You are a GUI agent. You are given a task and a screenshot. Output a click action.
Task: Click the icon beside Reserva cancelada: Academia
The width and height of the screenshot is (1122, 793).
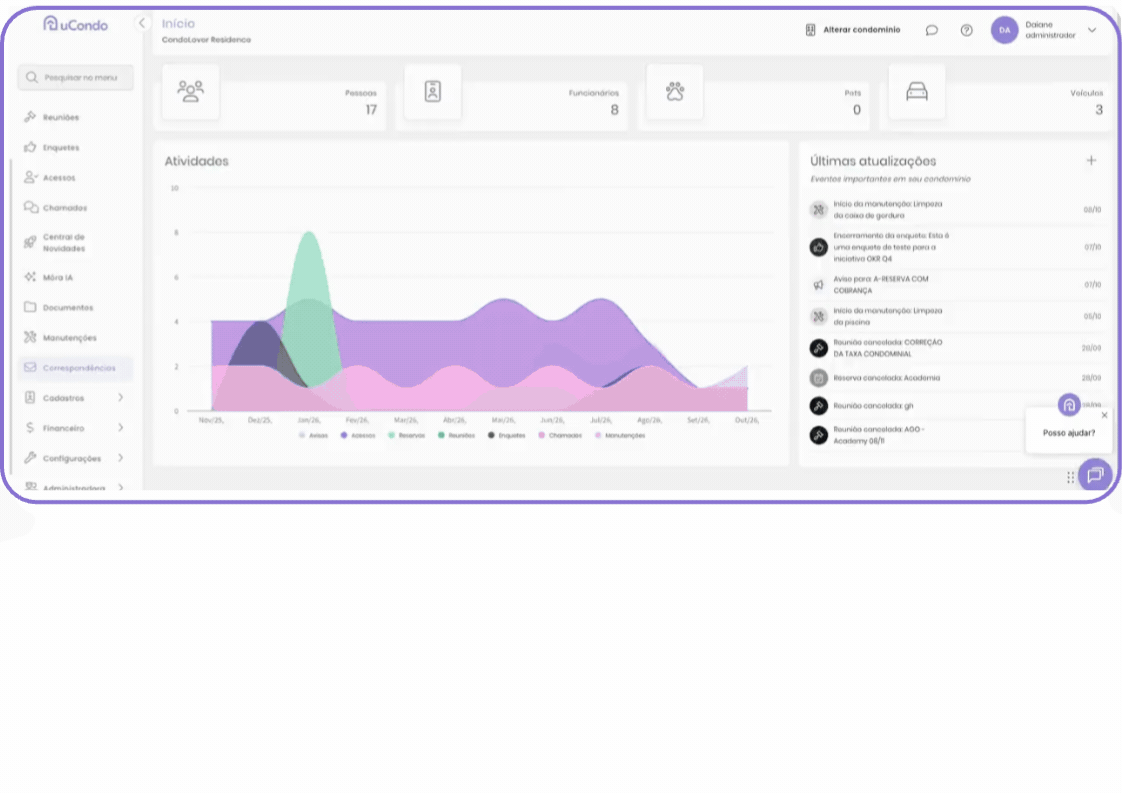click(819, 378)
